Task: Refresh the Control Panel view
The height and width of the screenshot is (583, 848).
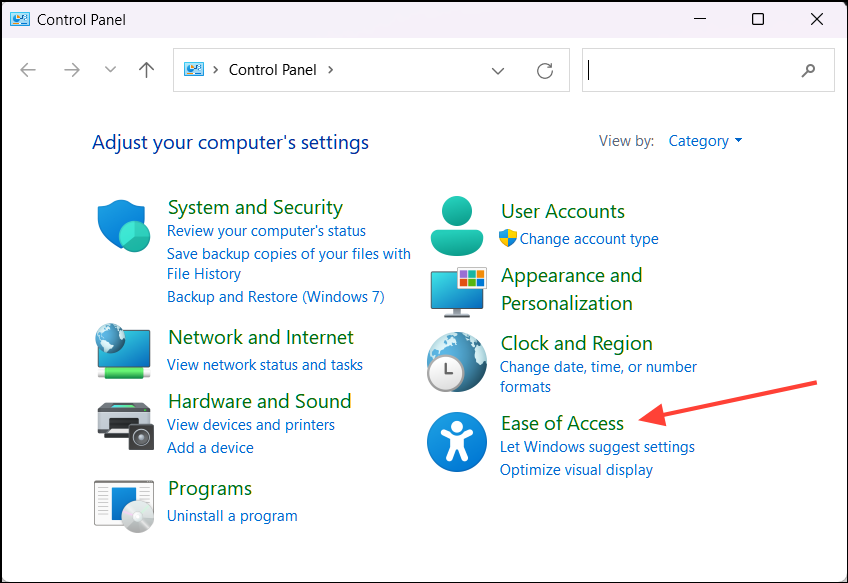Action: point(545,70)
